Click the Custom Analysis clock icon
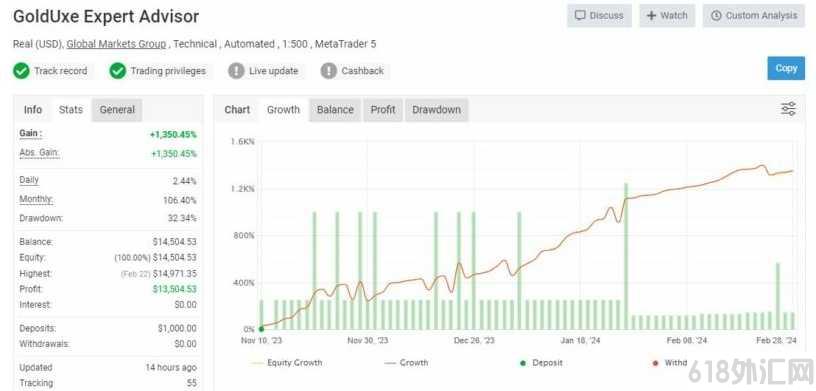 pyautogui.click(x=717, y=16)
